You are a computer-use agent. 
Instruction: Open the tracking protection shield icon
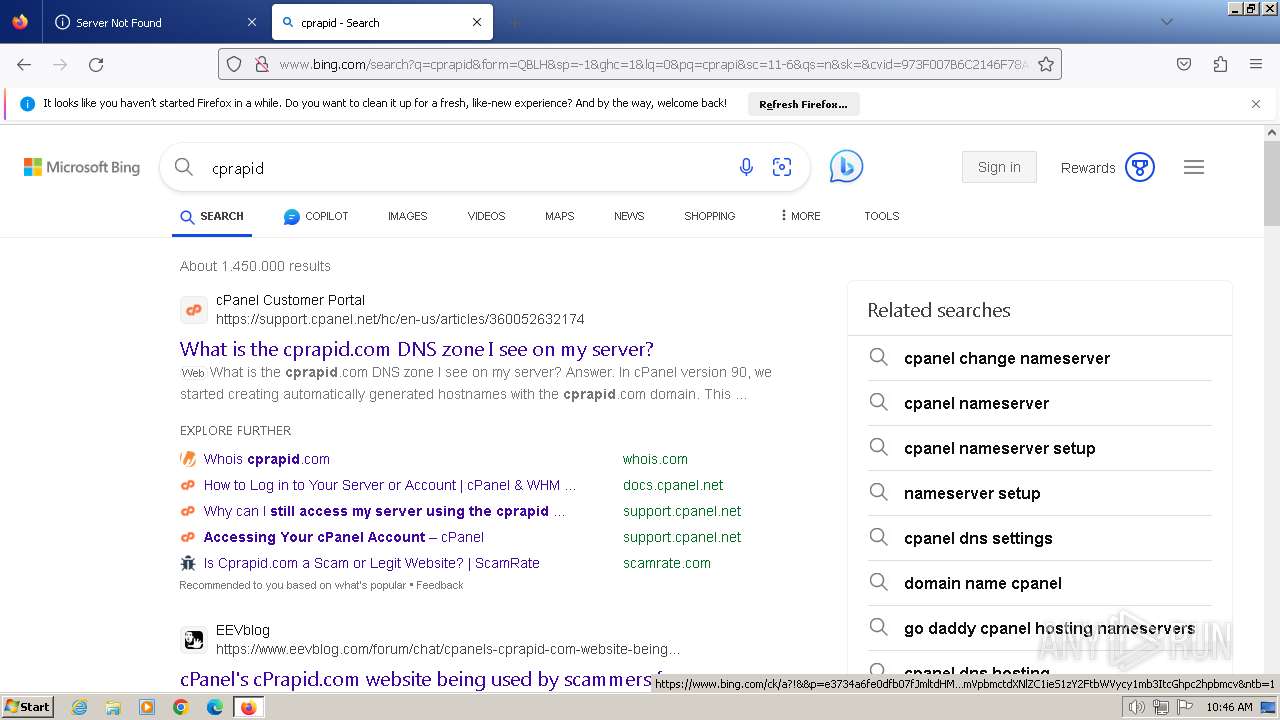(x=234, y=64)
